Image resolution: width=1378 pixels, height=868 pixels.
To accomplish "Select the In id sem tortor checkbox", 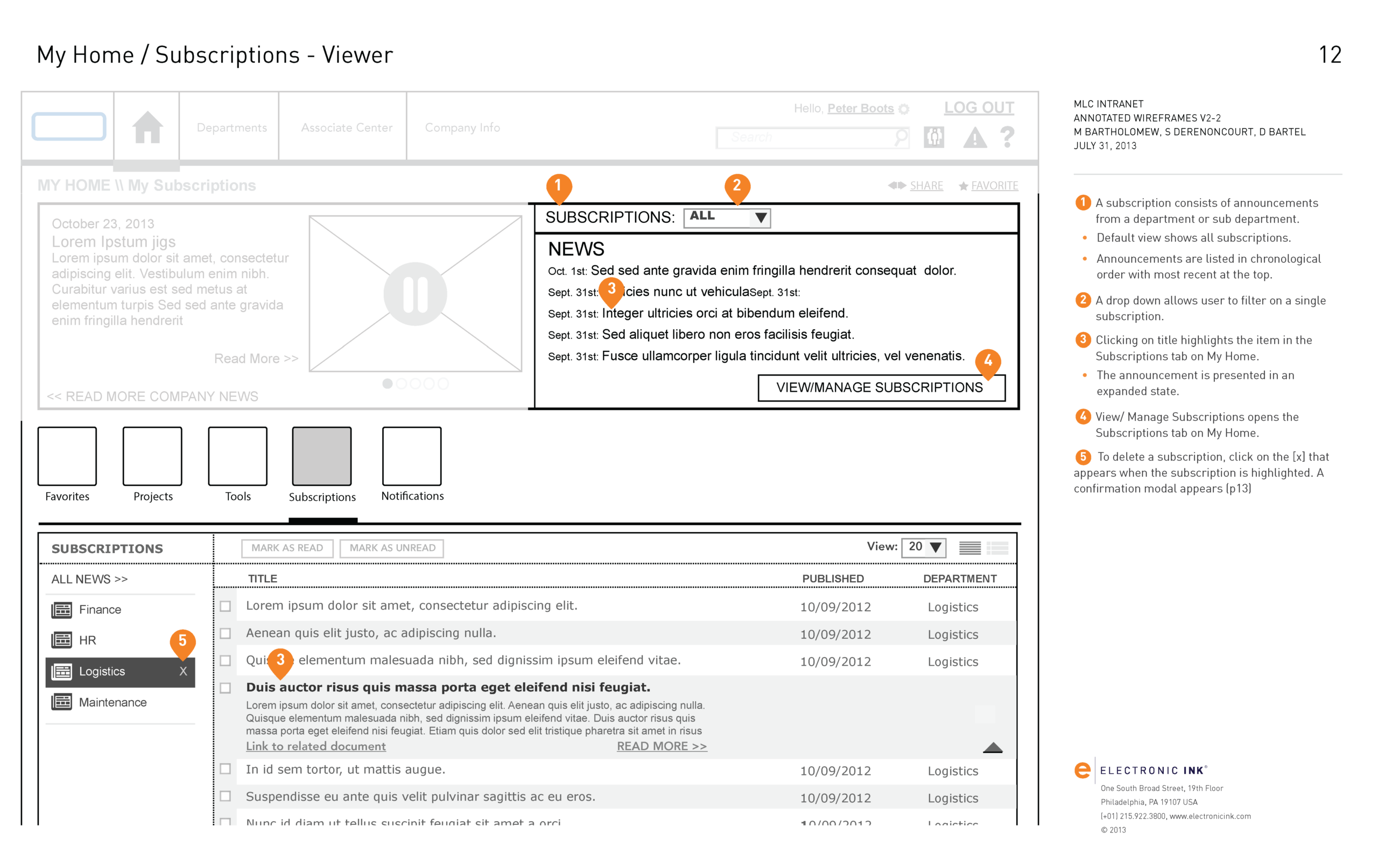I will (226, 769).
